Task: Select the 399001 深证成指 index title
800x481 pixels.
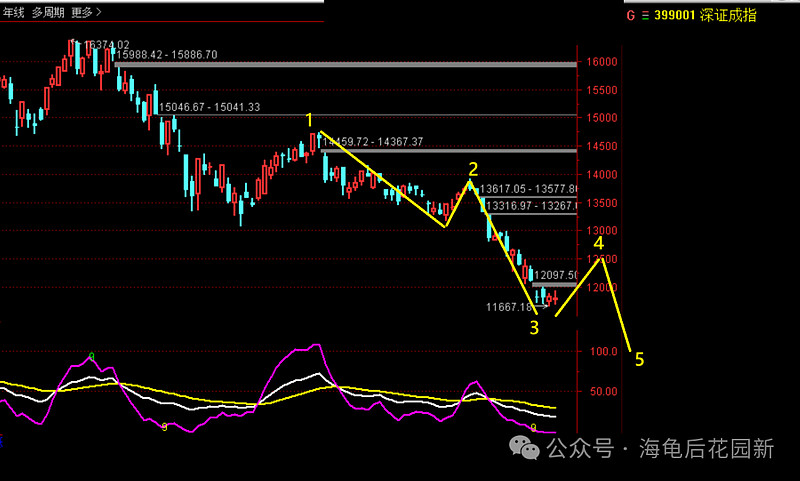Action: coord(705,15)
